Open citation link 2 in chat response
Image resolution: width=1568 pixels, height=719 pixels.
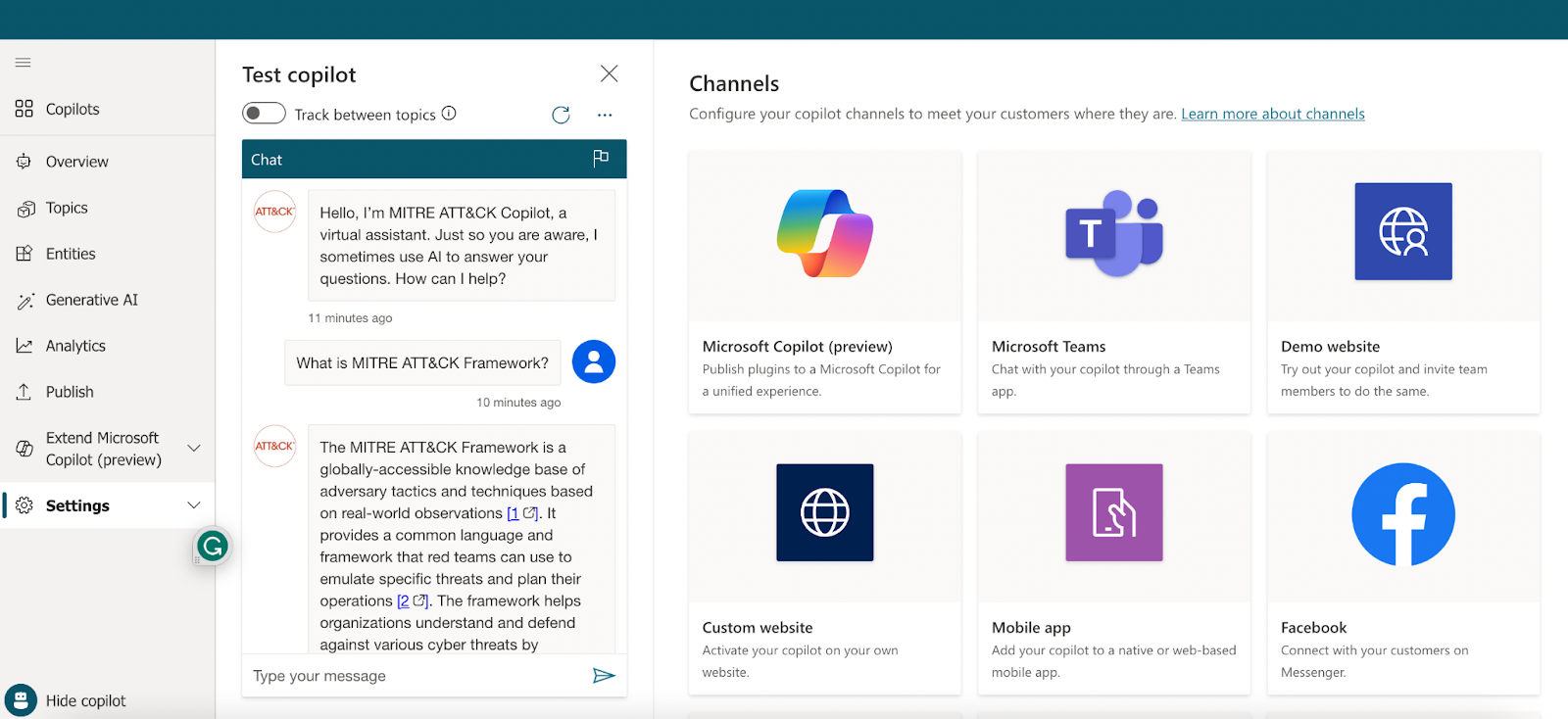[413, 601]
